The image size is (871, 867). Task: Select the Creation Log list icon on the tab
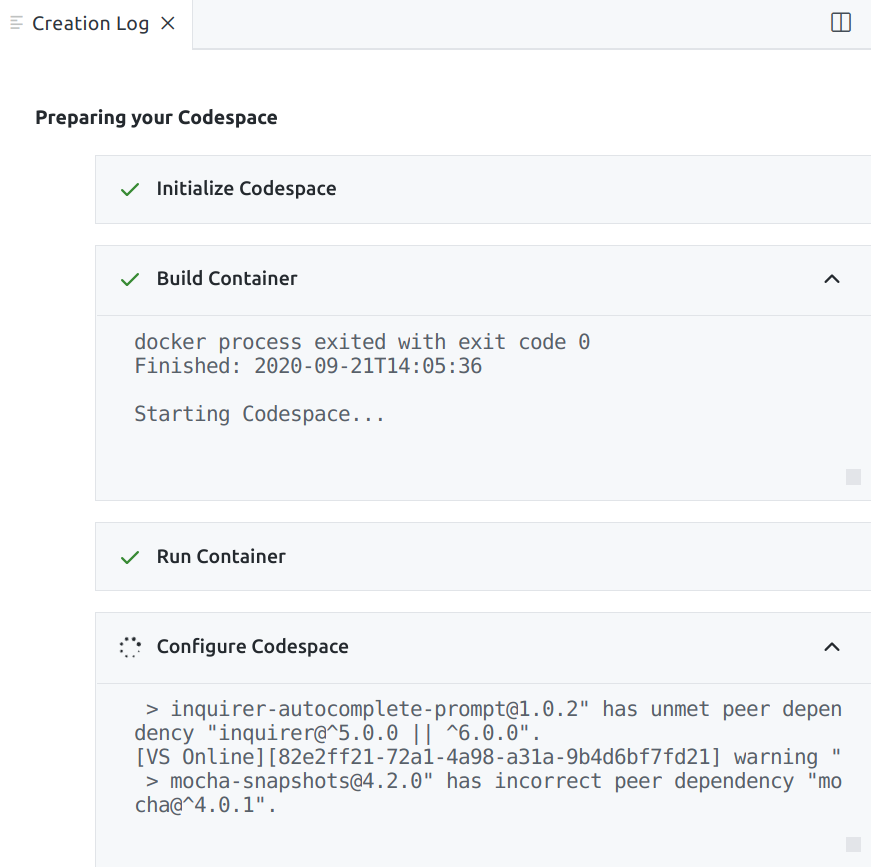(14, 23)
